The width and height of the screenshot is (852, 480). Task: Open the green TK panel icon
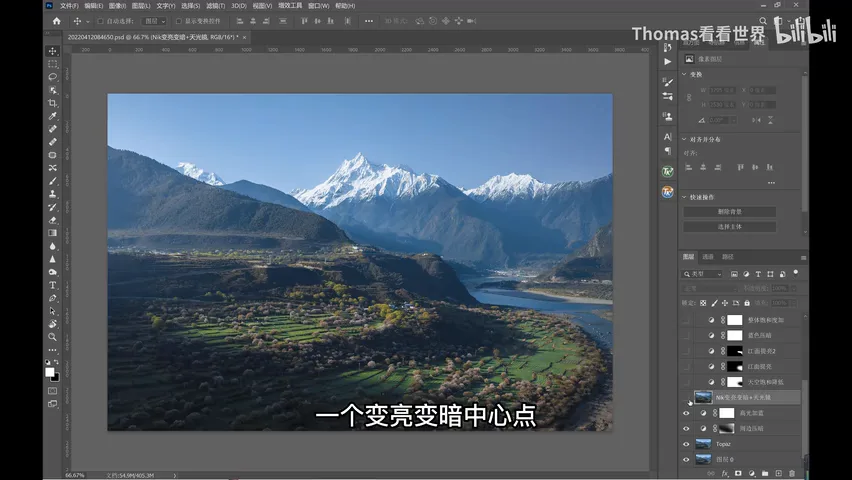click(x=668, y=172)
